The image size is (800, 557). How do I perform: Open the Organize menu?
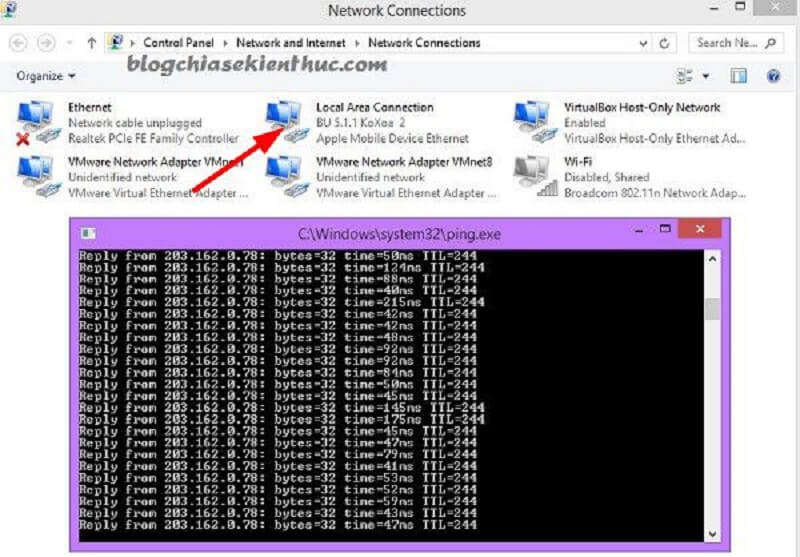[x=45, y=76]
